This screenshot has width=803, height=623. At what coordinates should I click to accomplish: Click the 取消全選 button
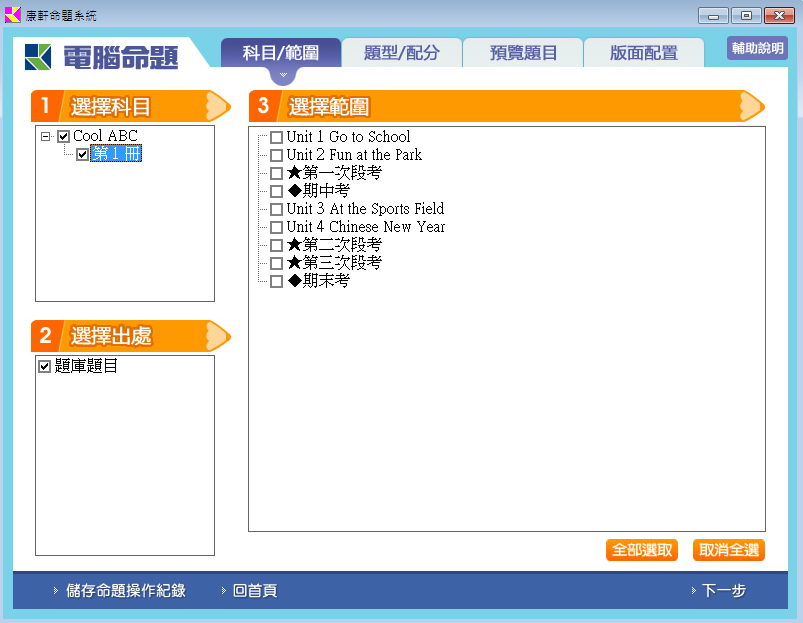(729, 550)
